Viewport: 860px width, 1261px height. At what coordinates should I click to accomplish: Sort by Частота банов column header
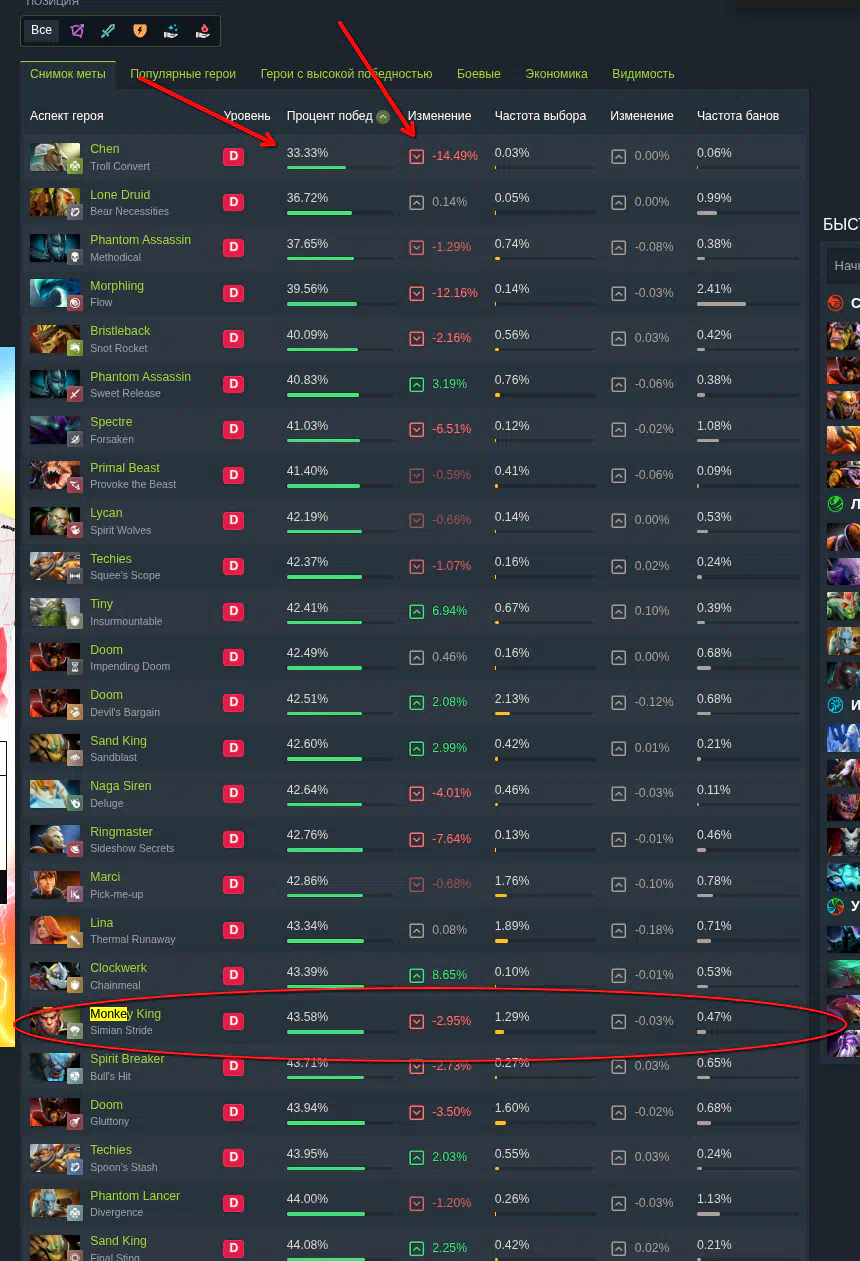[x=738, y=116]
